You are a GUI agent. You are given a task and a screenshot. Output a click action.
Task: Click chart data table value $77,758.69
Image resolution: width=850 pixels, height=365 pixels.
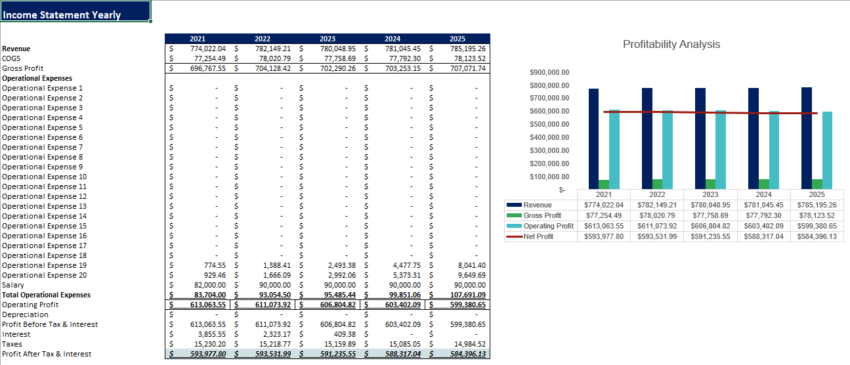coord(710,215)
